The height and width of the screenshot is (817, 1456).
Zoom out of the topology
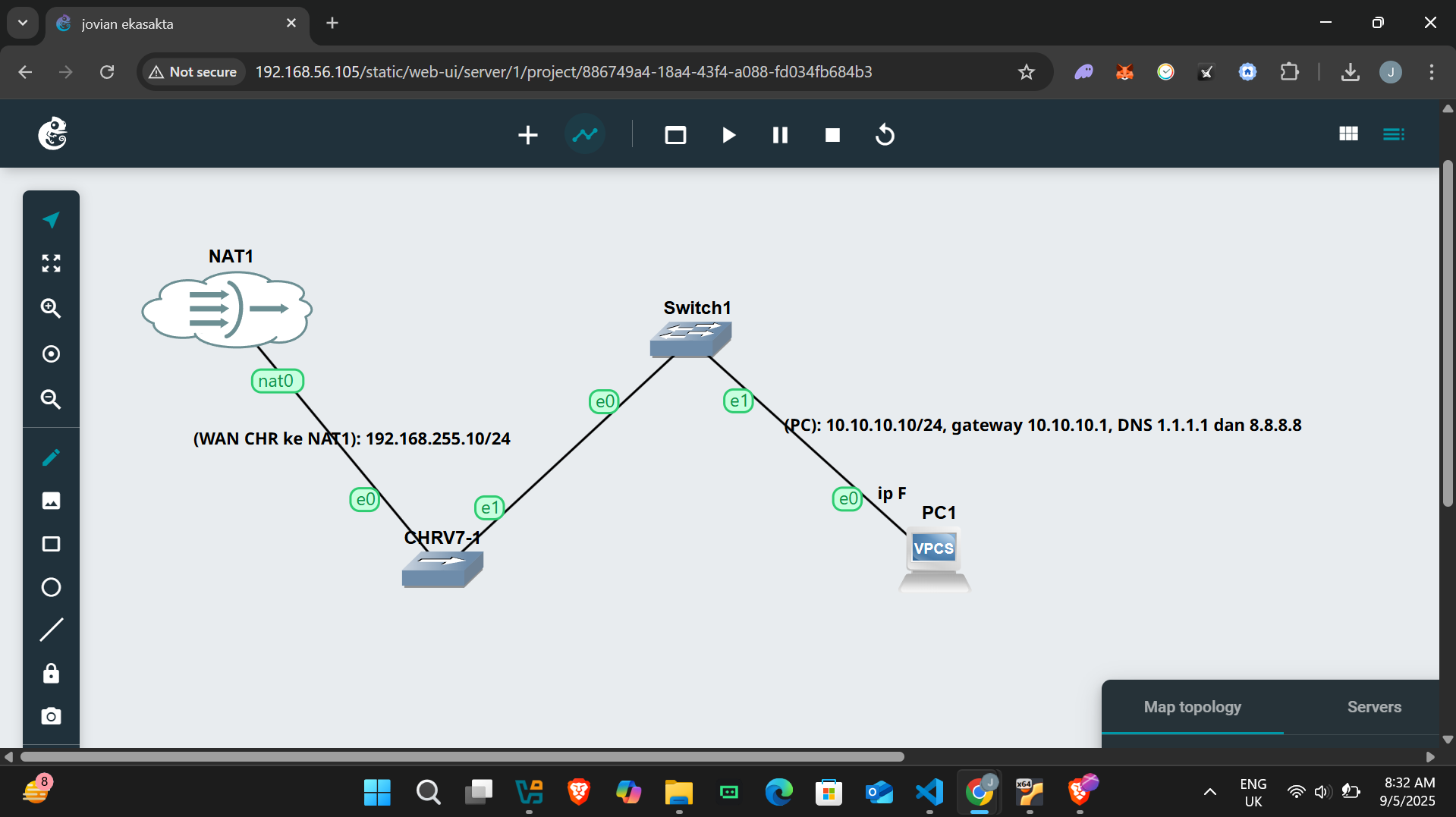[51, 399]
